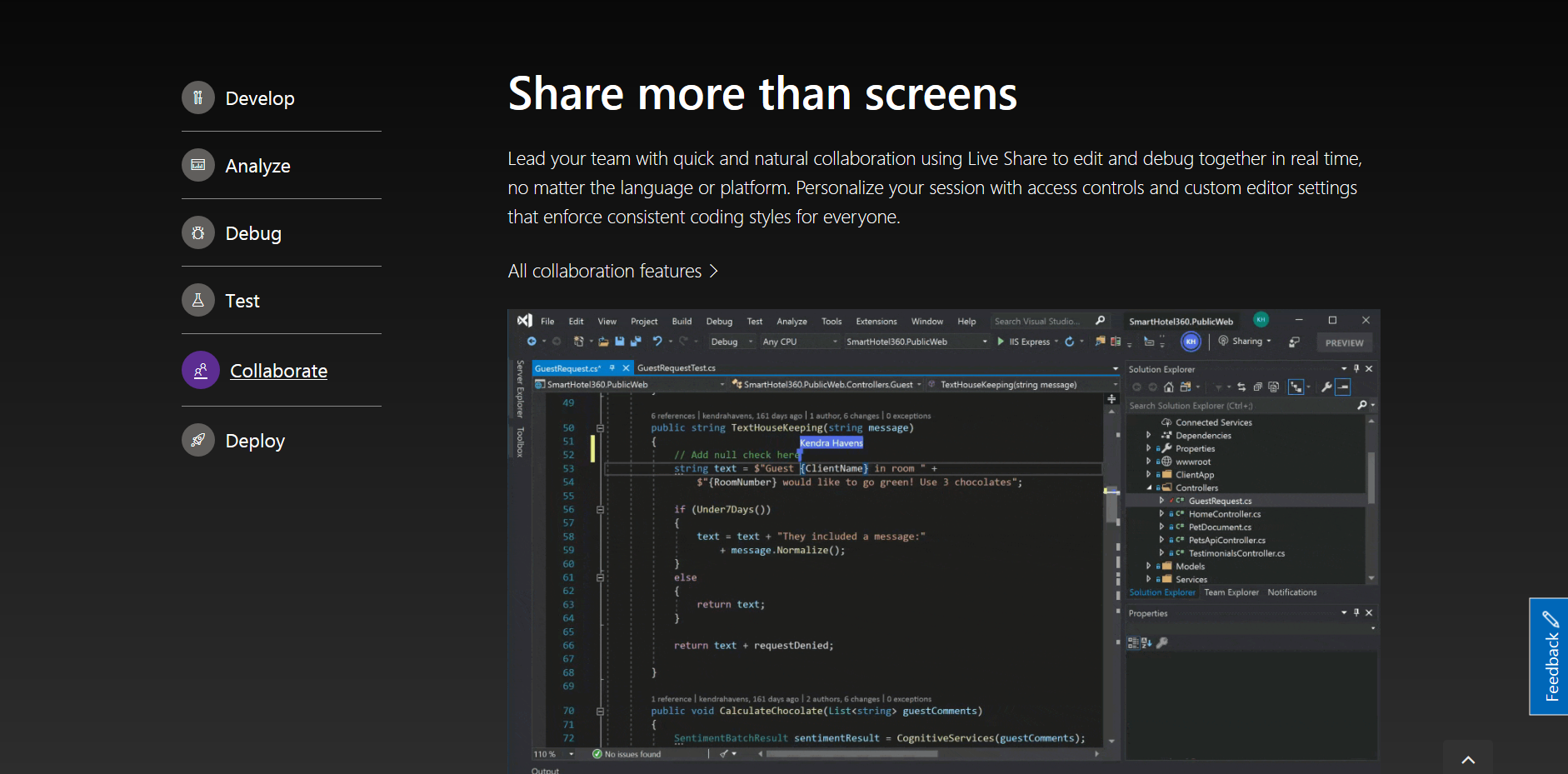This screenshot has height=774, width=1568.
Task: Click the Home icon in Solution Explorer
Action: (x=1168, y=387)
